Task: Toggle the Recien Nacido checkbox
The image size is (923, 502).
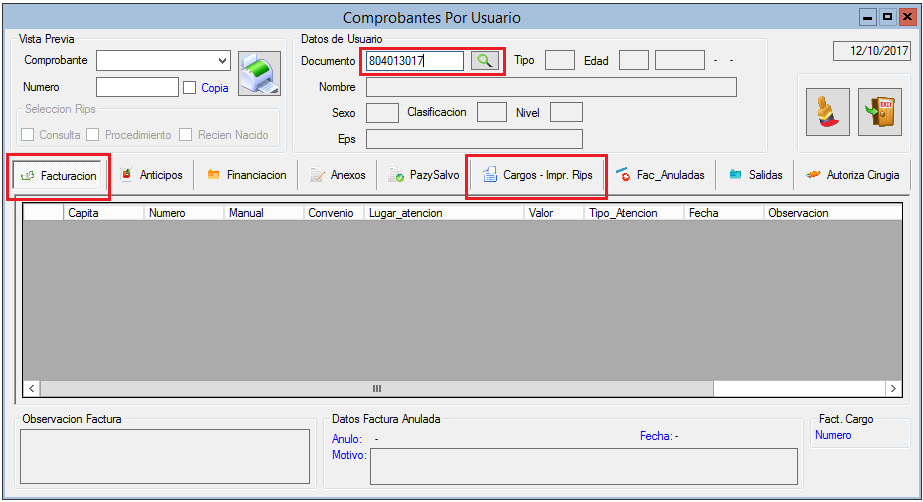Action: (x=185, y=135)
